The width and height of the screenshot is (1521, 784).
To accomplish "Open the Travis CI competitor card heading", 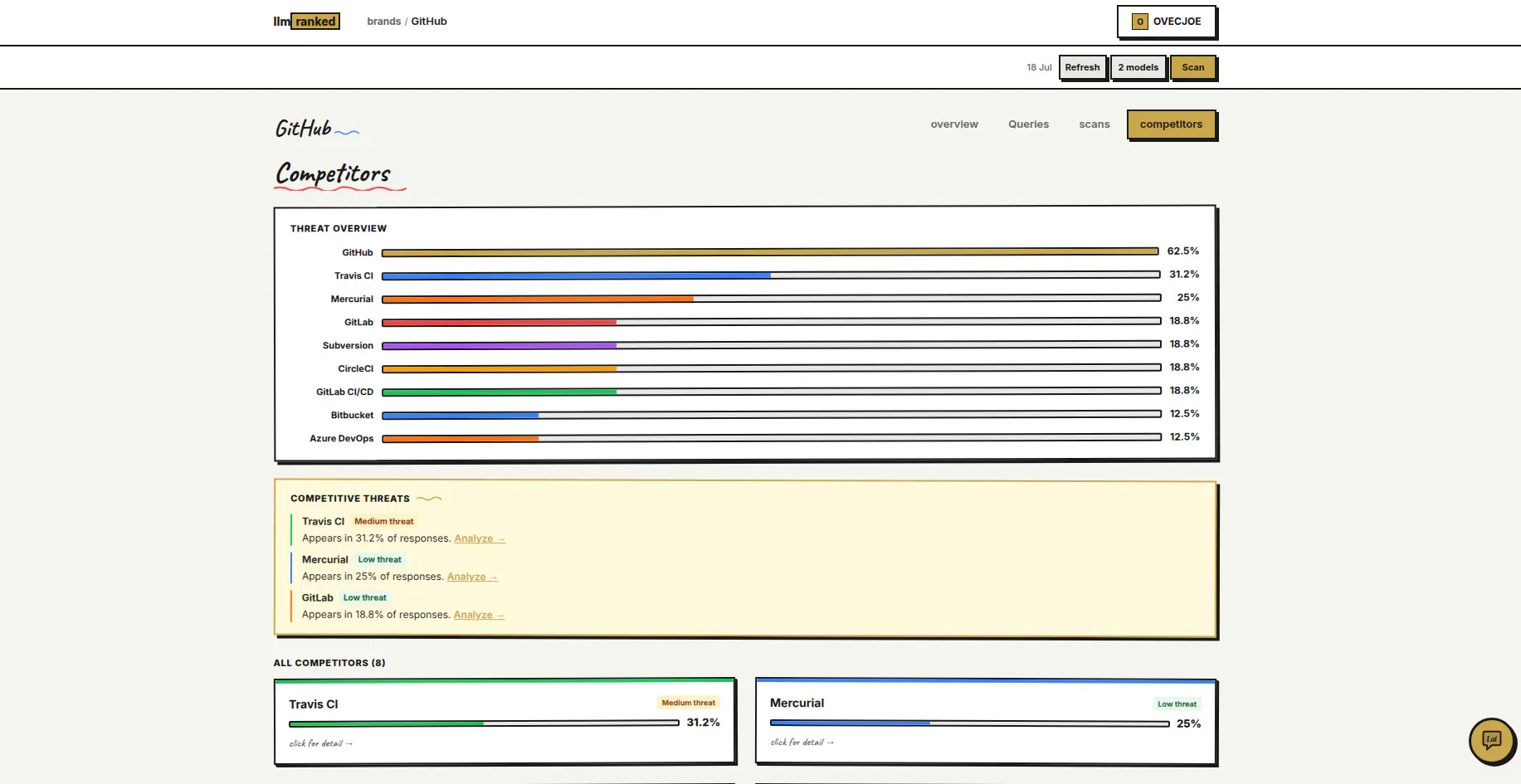I will 314,704.
